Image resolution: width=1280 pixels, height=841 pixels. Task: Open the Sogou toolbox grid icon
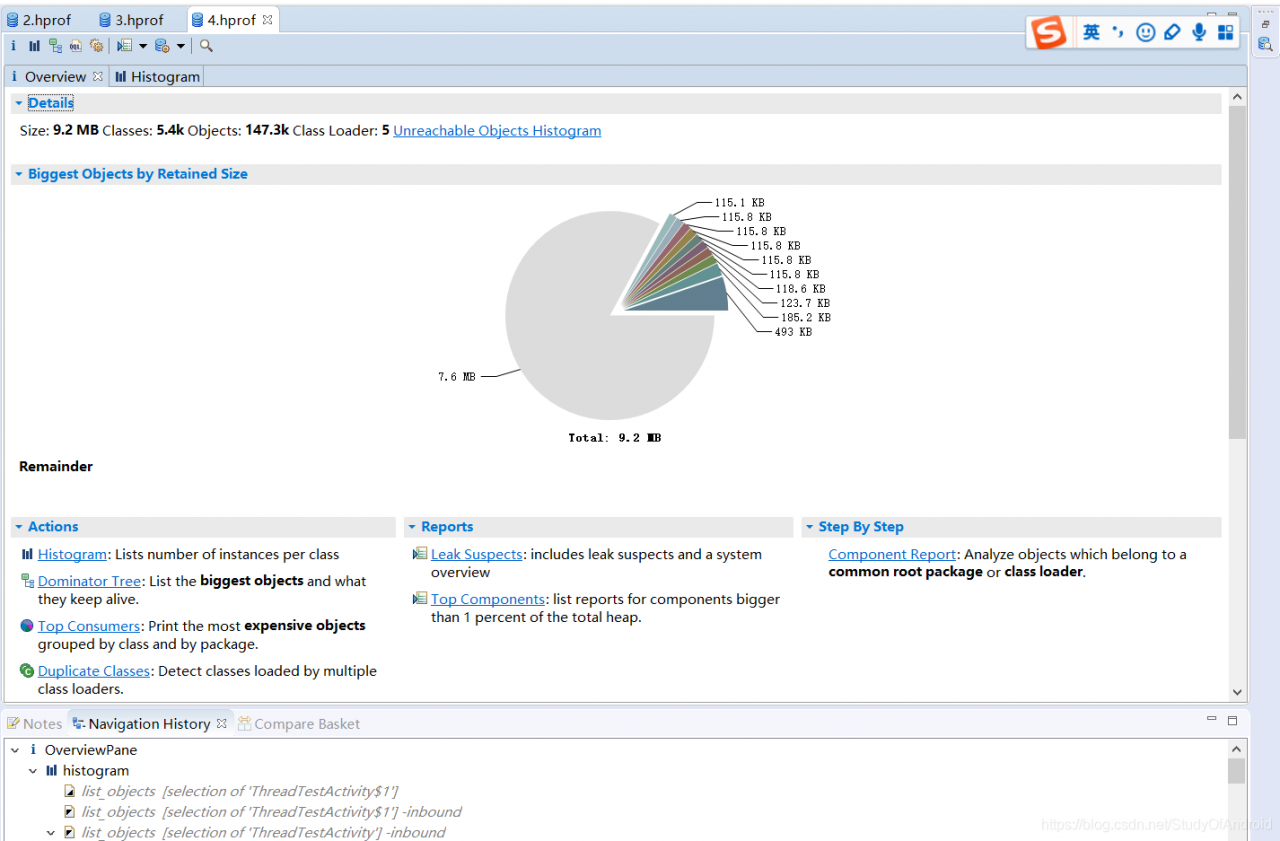tap(1225, 33)
